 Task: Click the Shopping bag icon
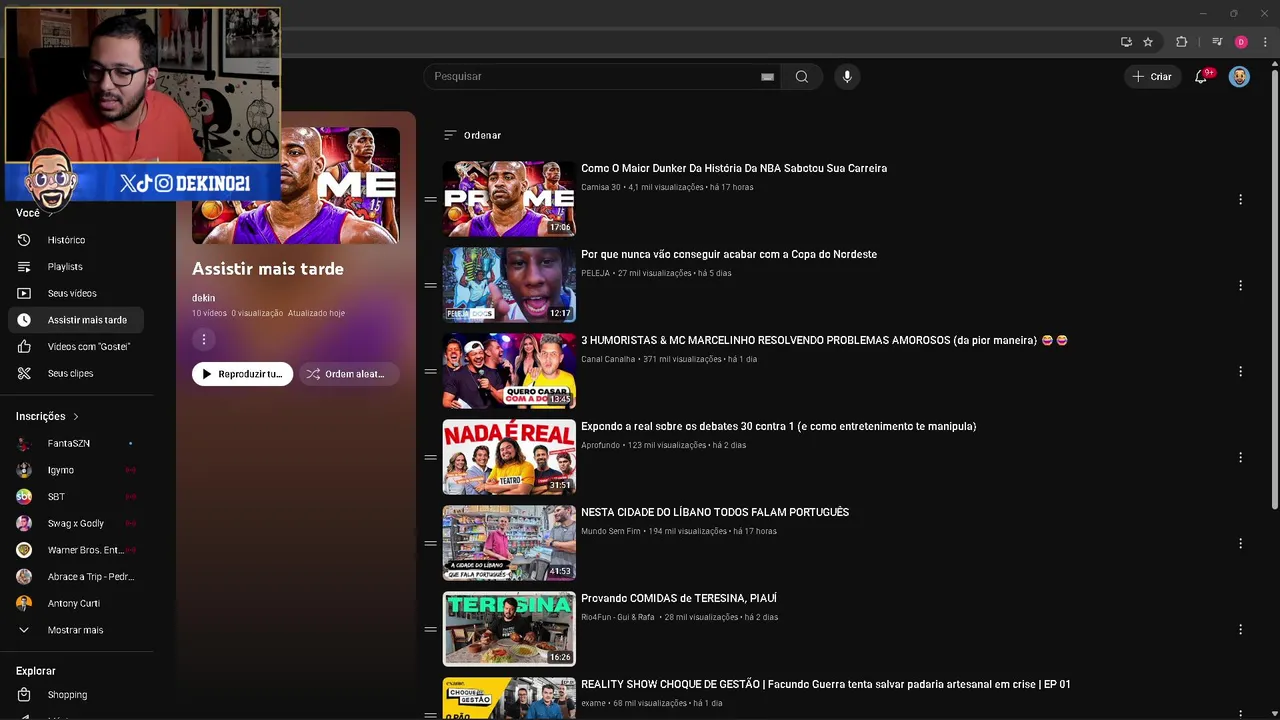(x=24, y=695)
